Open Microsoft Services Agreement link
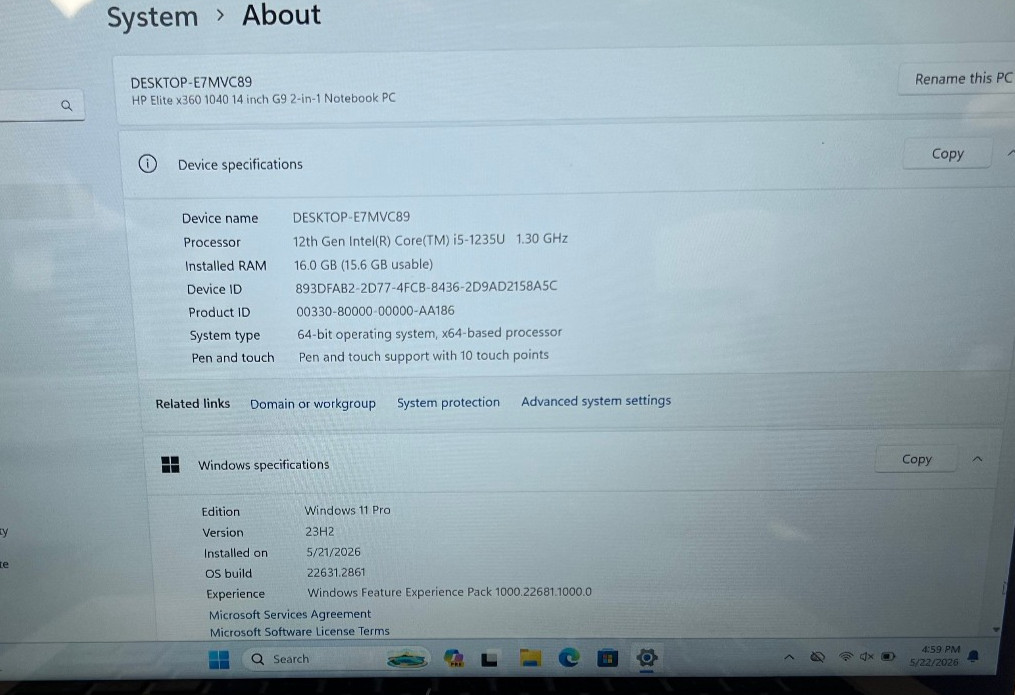The height and width of the screenshot is (695, 1015). (x=289, y=614)
